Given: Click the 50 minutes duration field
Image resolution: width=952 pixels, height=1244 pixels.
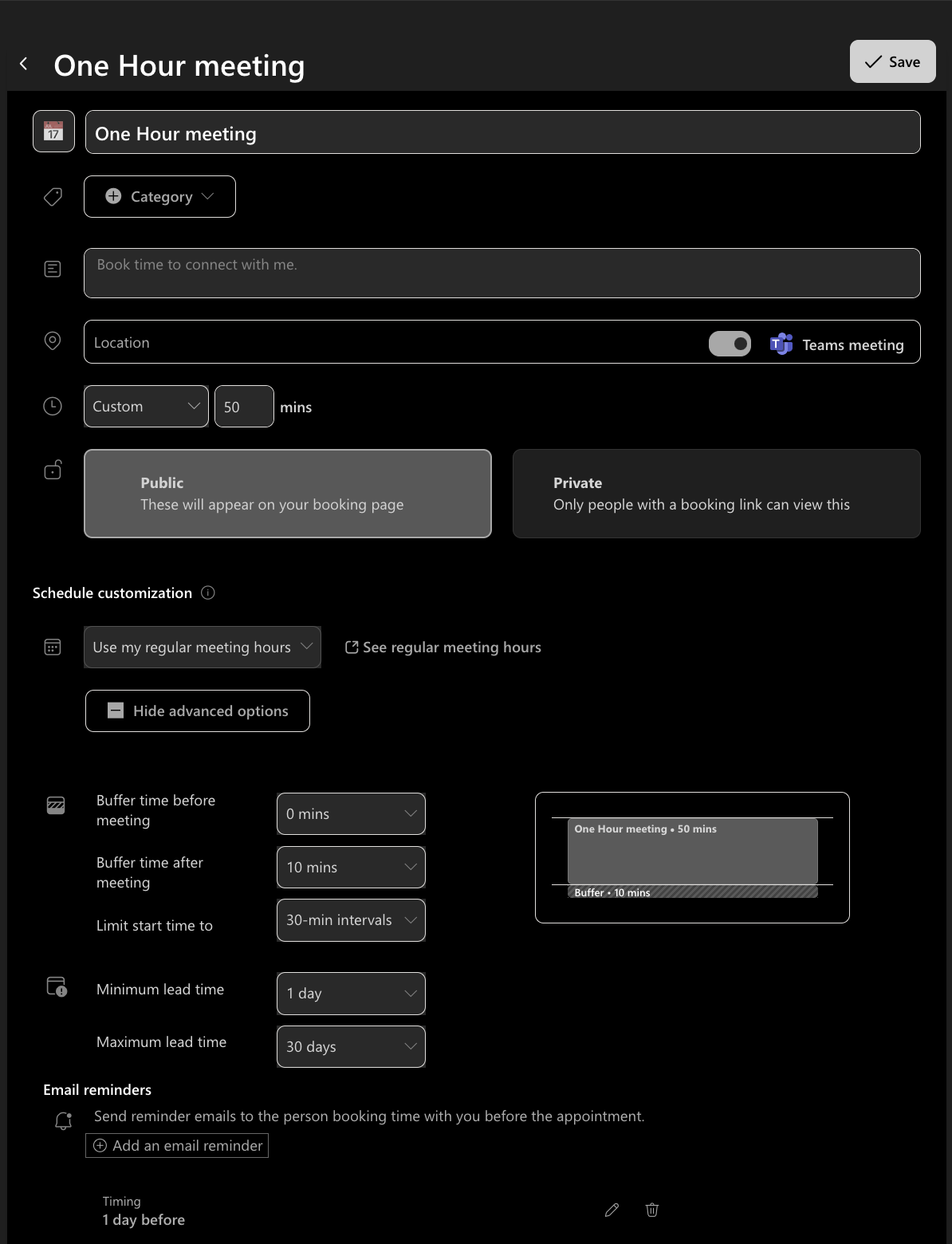Looking at the screenshot, I should [244, 406].
